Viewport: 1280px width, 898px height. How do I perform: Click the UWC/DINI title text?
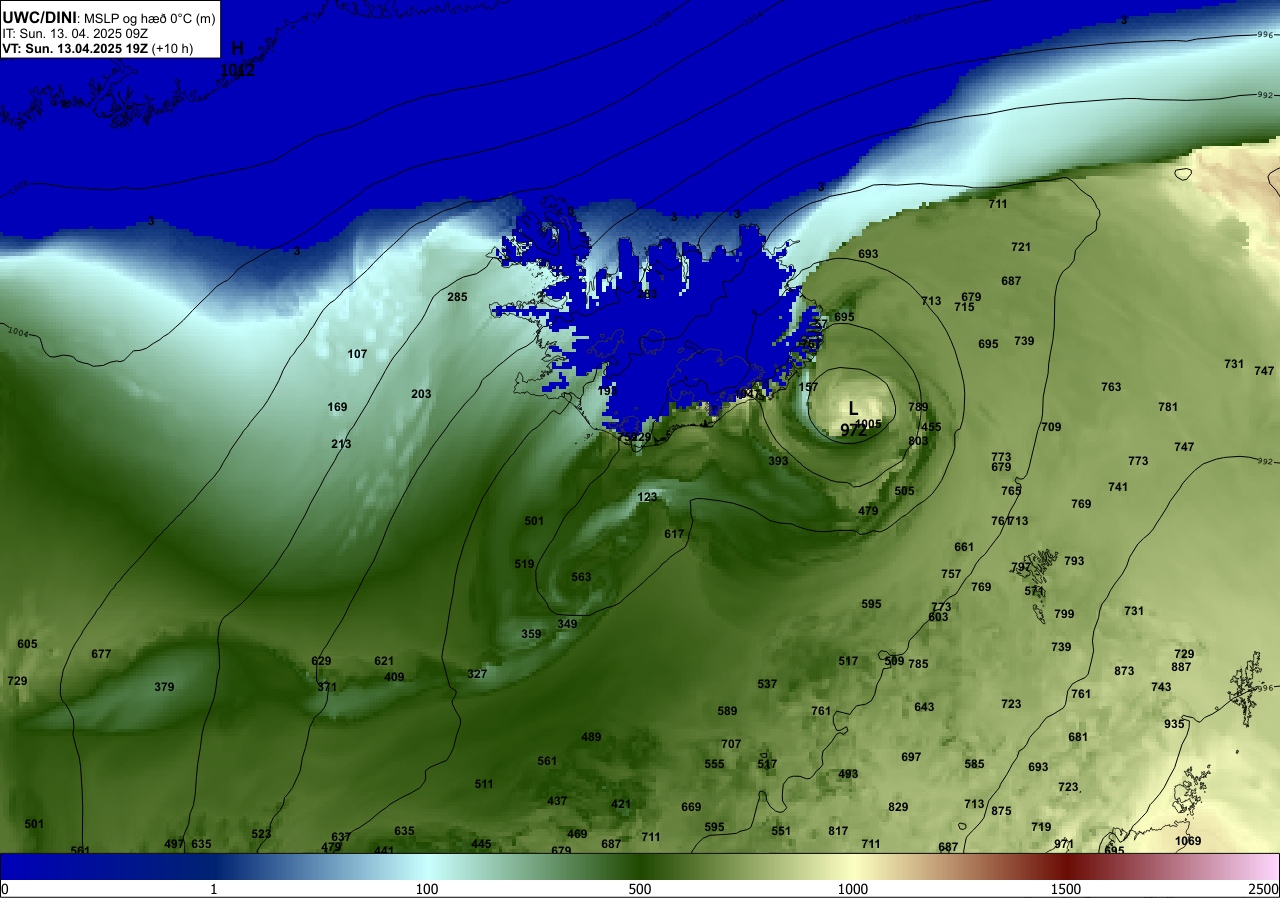pyautogui.click(x=39, y=16)
